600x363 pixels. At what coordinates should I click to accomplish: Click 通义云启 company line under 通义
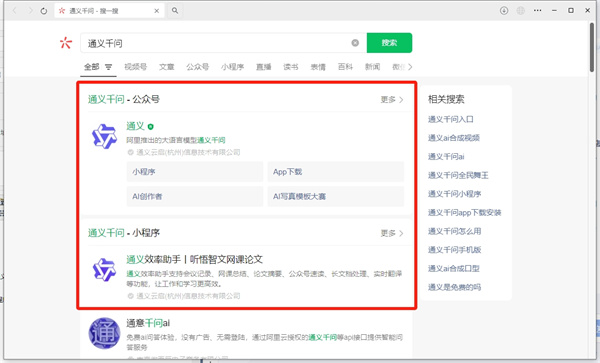pos(184,153)
